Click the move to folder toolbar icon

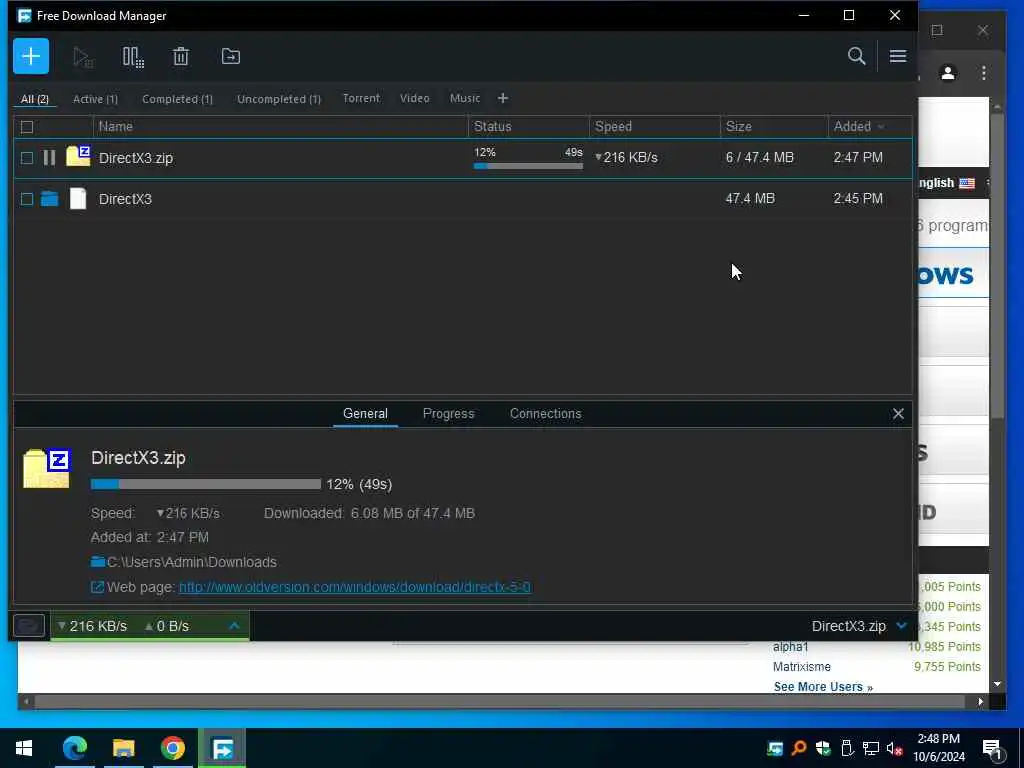coord(231,57)
